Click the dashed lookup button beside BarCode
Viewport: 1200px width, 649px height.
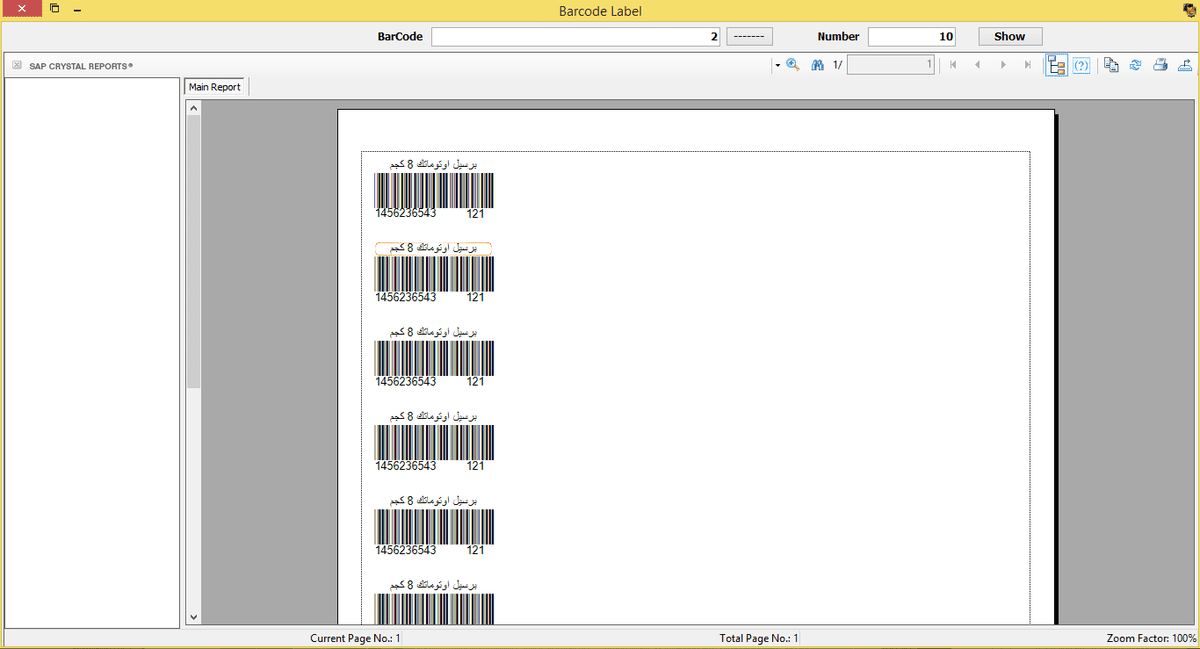click(748, 36)
